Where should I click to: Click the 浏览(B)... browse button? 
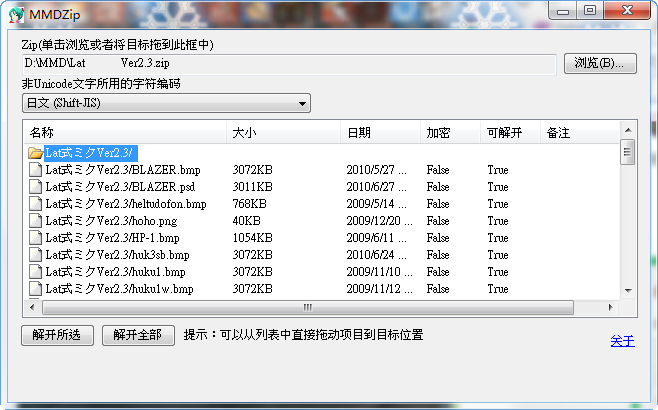[600, 63]
